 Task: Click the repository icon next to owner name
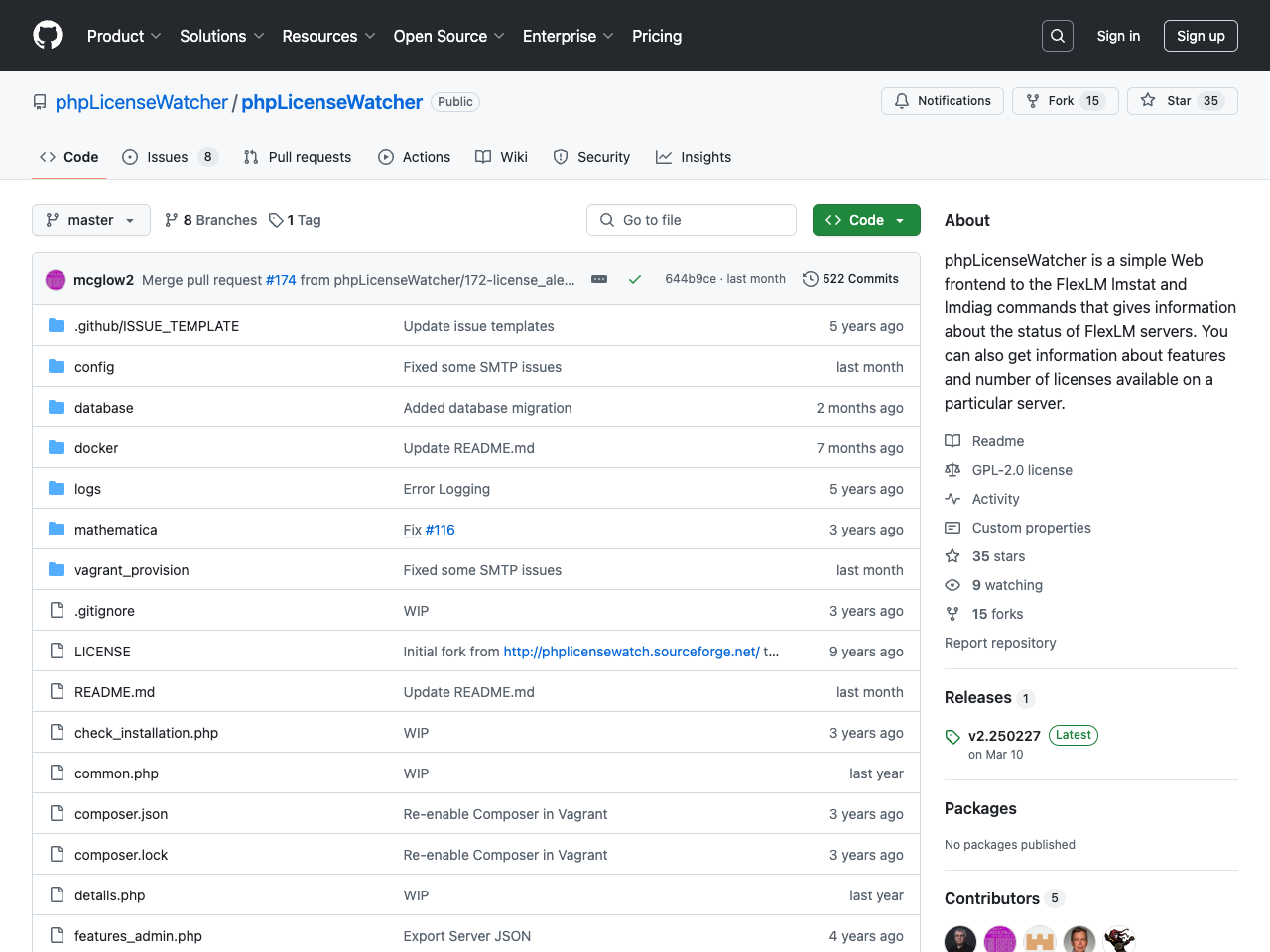click(40, 102)
